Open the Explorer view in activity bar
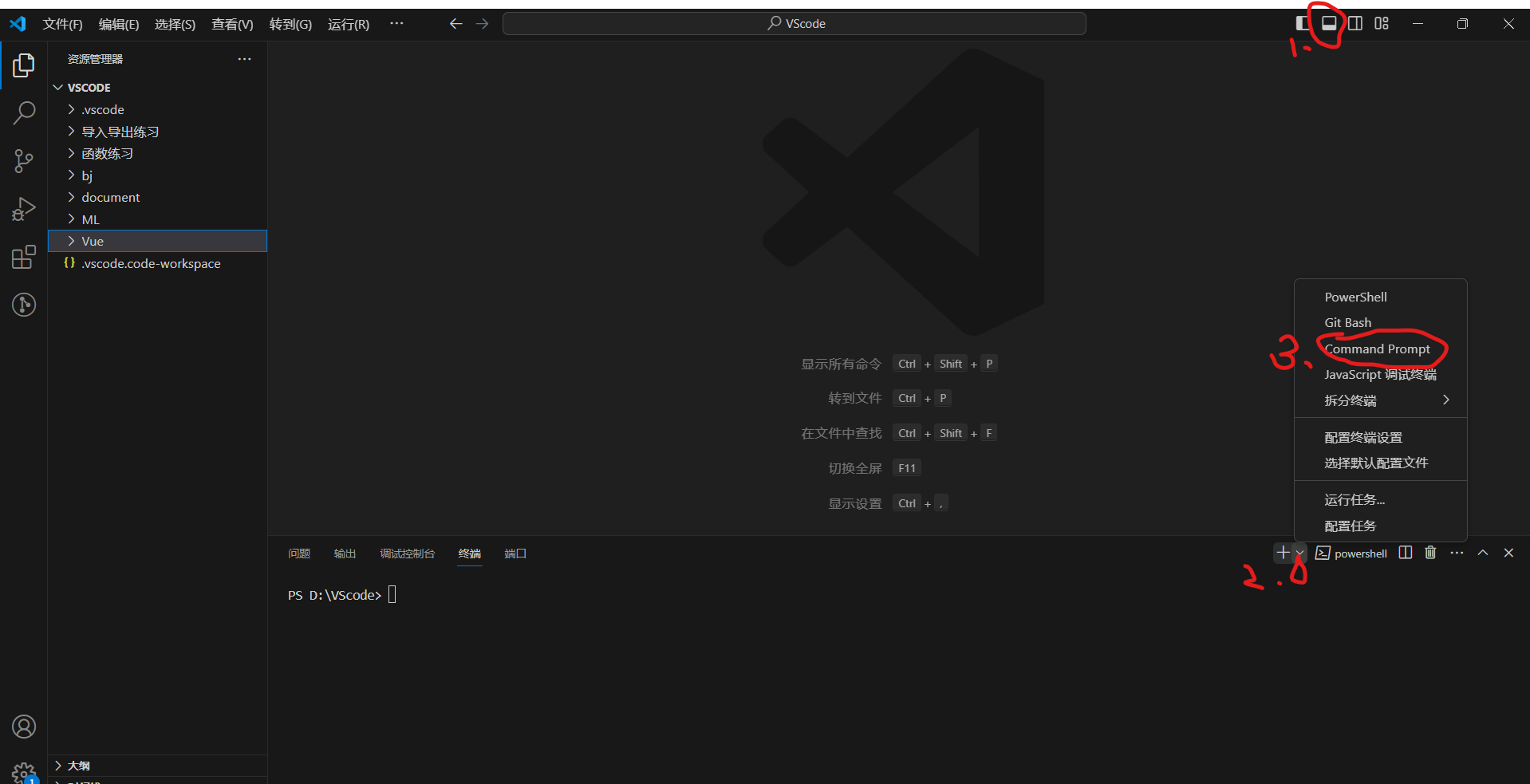The height and width of the screenshot is (784, 1530). [24, 65]
